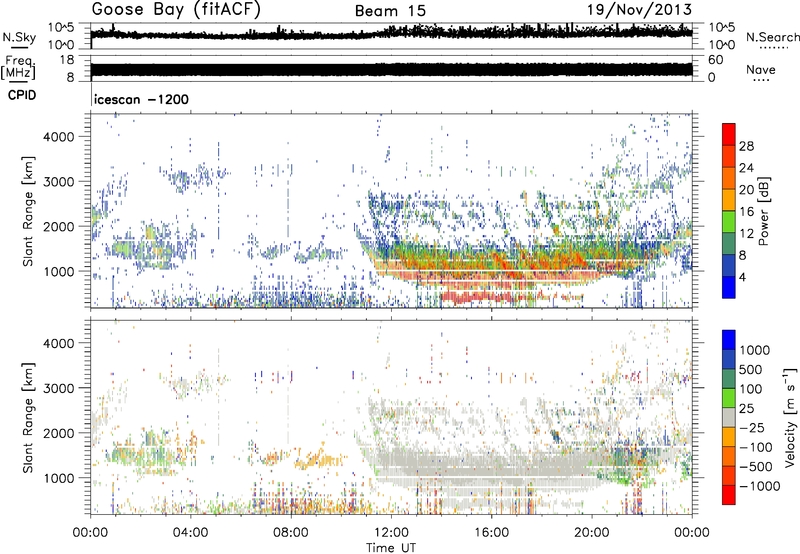This screenshot has height=554, width=800.
Task: Click the '3000' tick of the power panel
Action: (58, 182)
